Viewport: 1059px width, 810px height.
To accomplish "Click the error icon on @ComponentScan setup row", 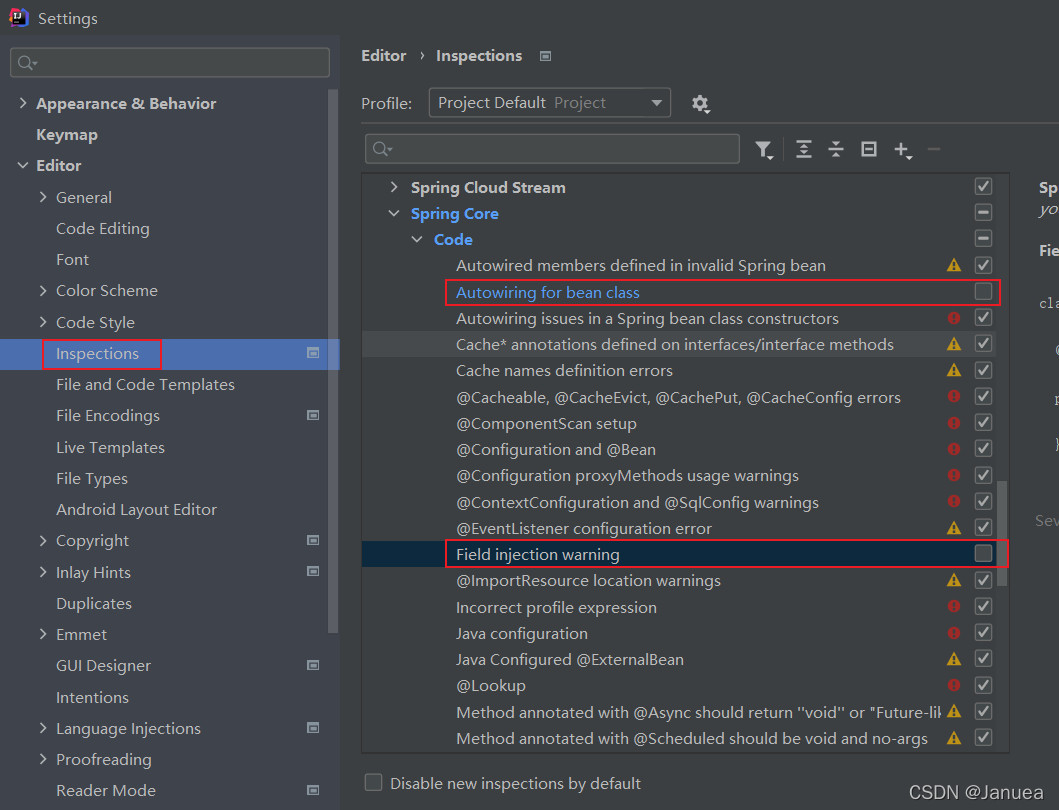I will [x=954, y=423].
